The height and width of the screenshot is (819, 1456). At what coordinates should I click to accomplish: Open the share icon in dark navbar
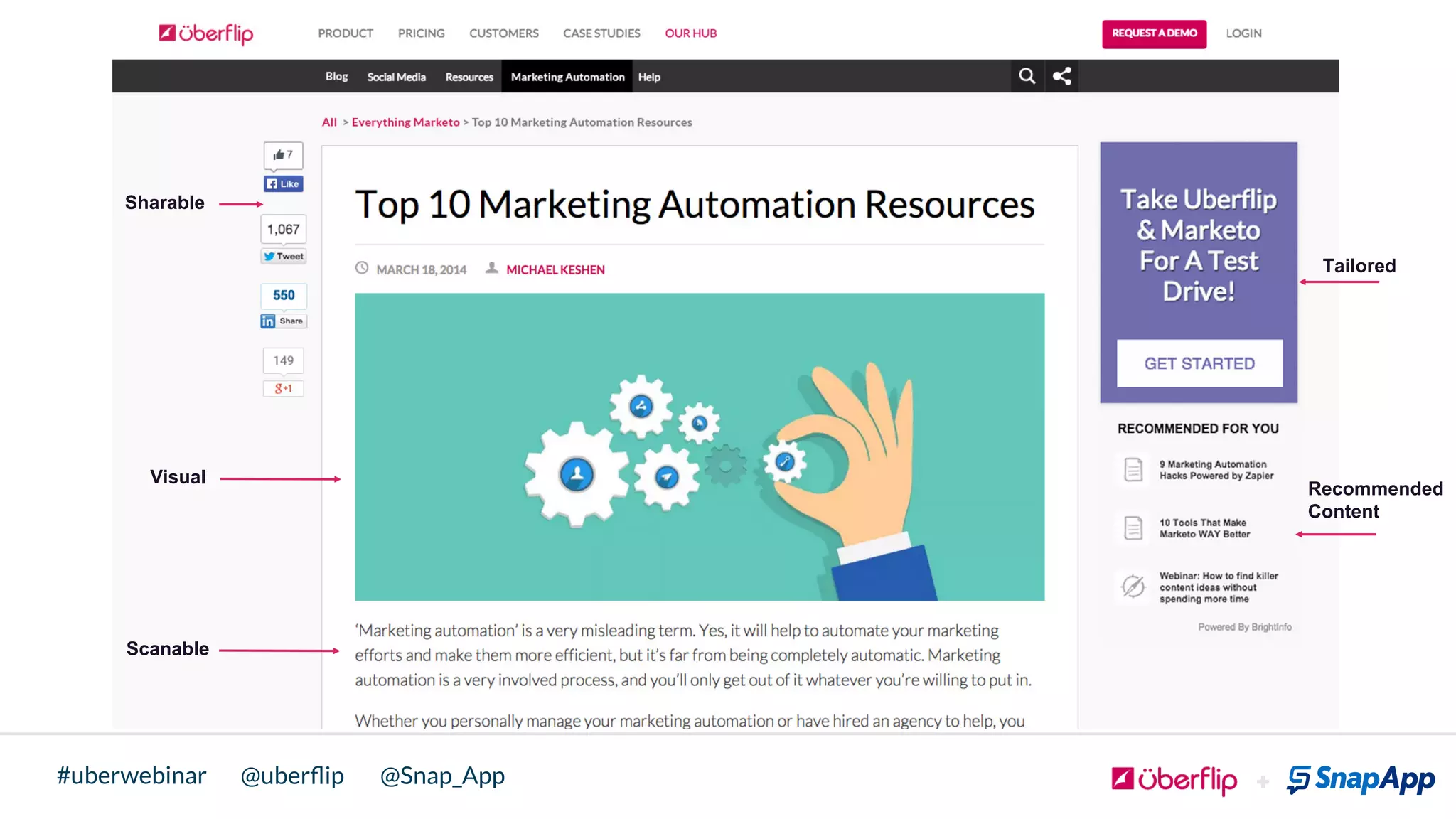[1061, 76]
